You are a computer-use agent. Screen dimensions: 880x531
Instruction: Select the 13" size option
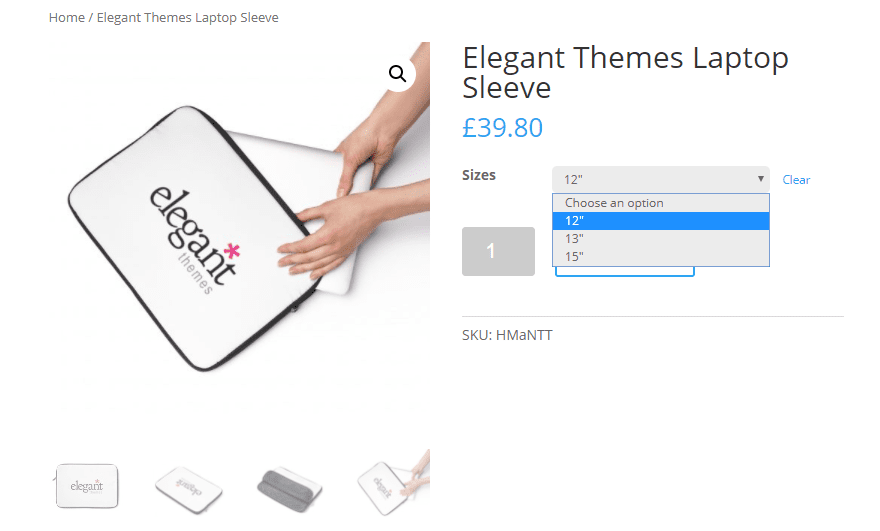661,239
